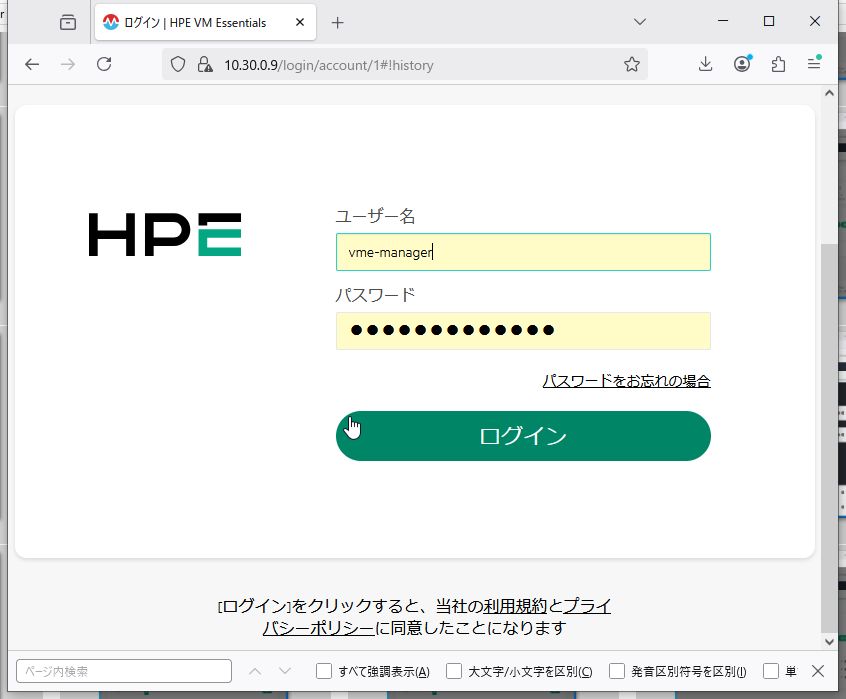Click the shield tracking protection icon
This screenshot has height=699, width=846.
pos(178,64)
